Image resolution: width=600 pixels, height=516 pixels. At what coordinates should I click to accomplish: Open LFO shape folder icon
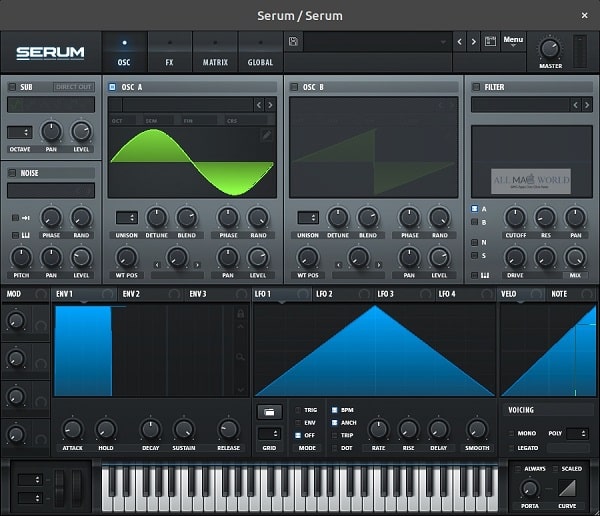coord(269,412)
